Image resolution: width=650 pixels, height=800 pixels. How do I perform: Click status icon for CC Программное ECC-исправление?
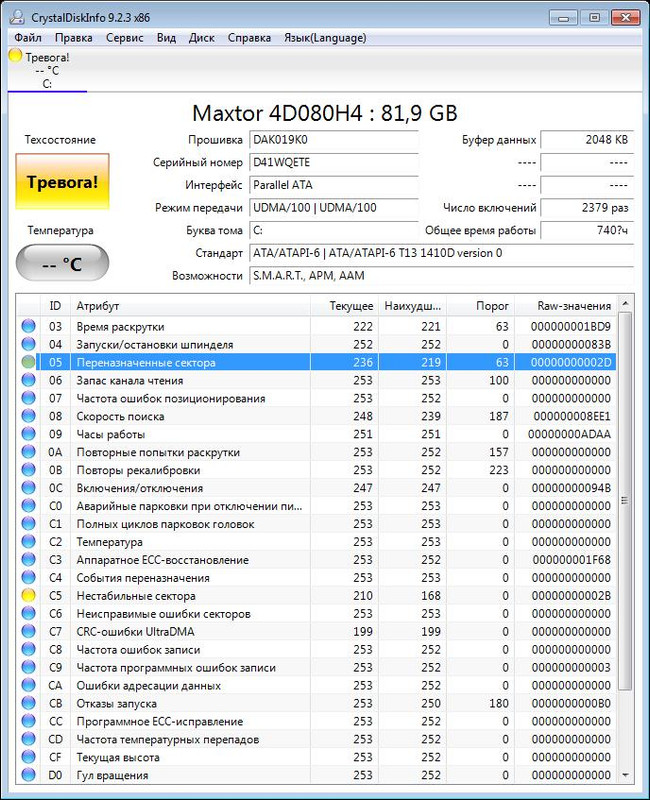pos(29,721)
